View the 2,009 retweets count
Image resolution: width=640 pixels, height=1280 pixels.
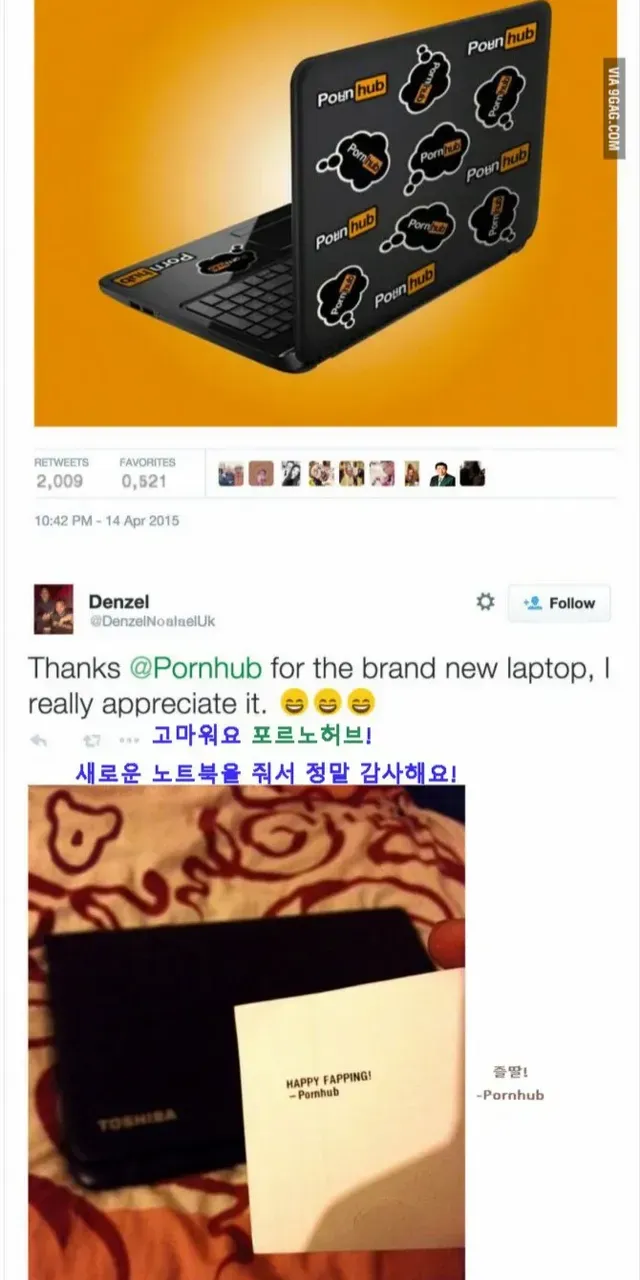point(61,481)
